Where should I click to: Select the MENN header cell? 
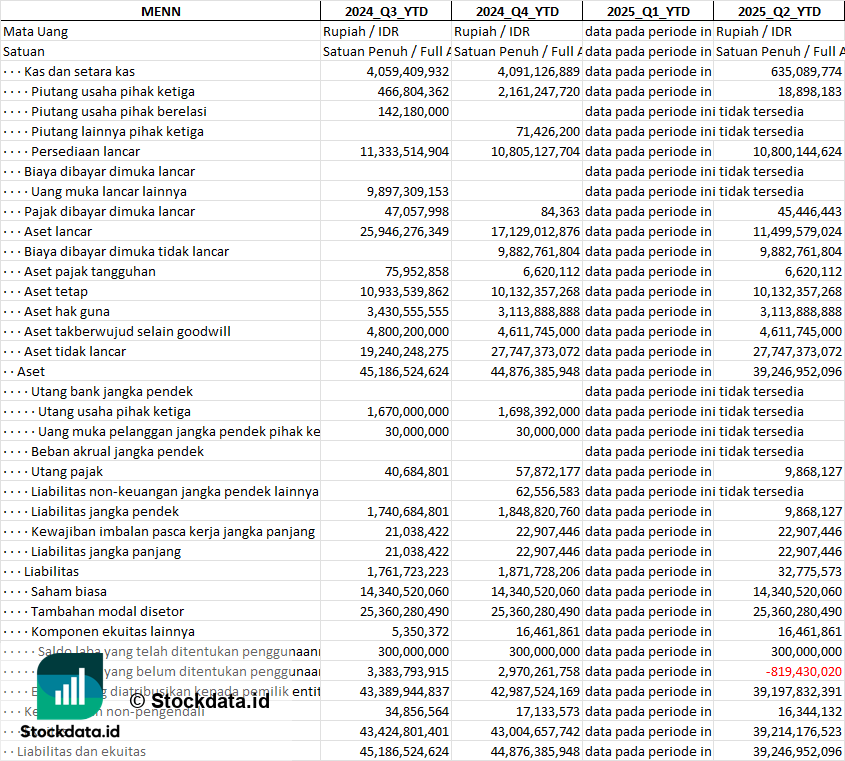(x=160, y=11)
